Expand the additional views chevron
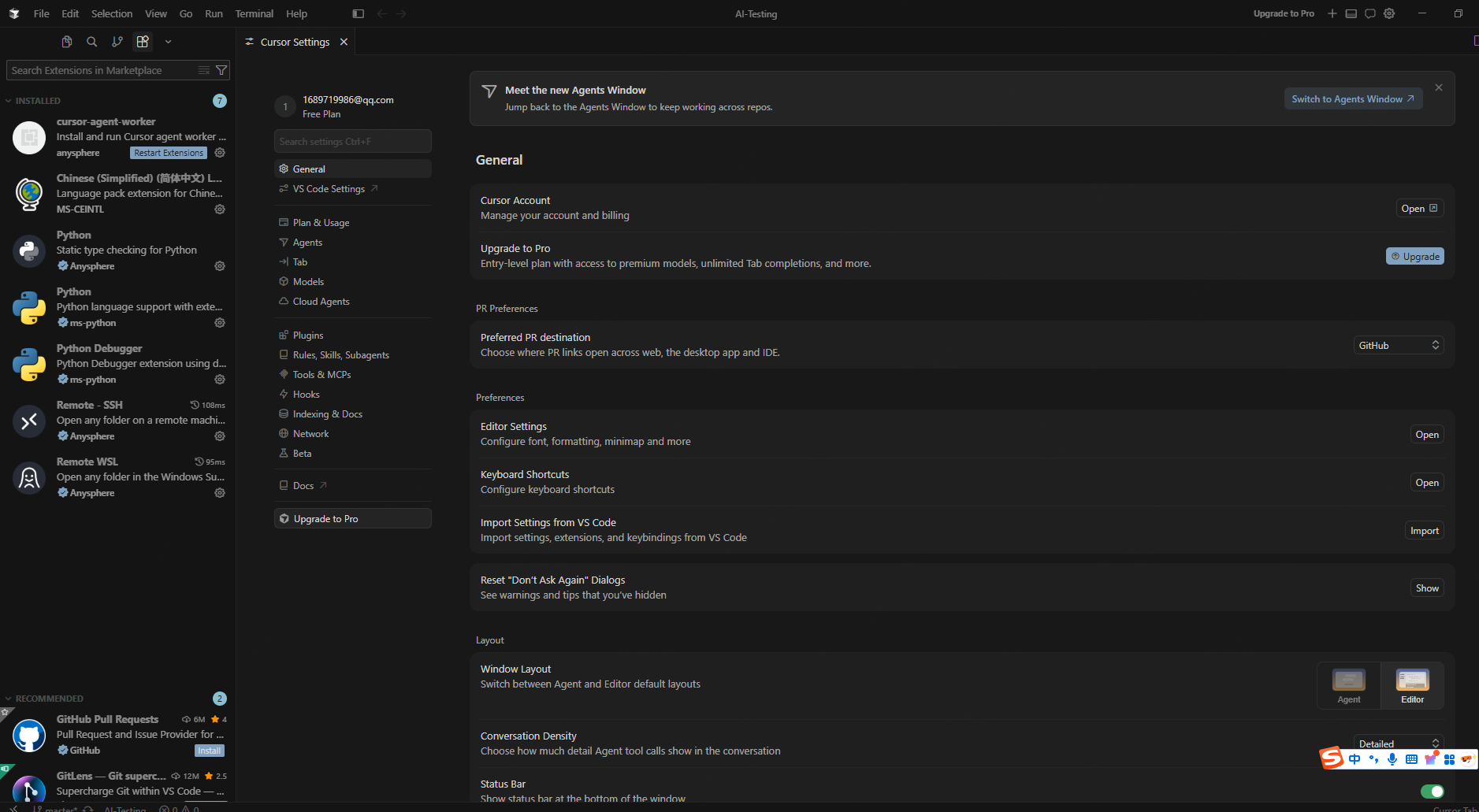This screenshot has height=812, width=1479. tap(168, 42)
